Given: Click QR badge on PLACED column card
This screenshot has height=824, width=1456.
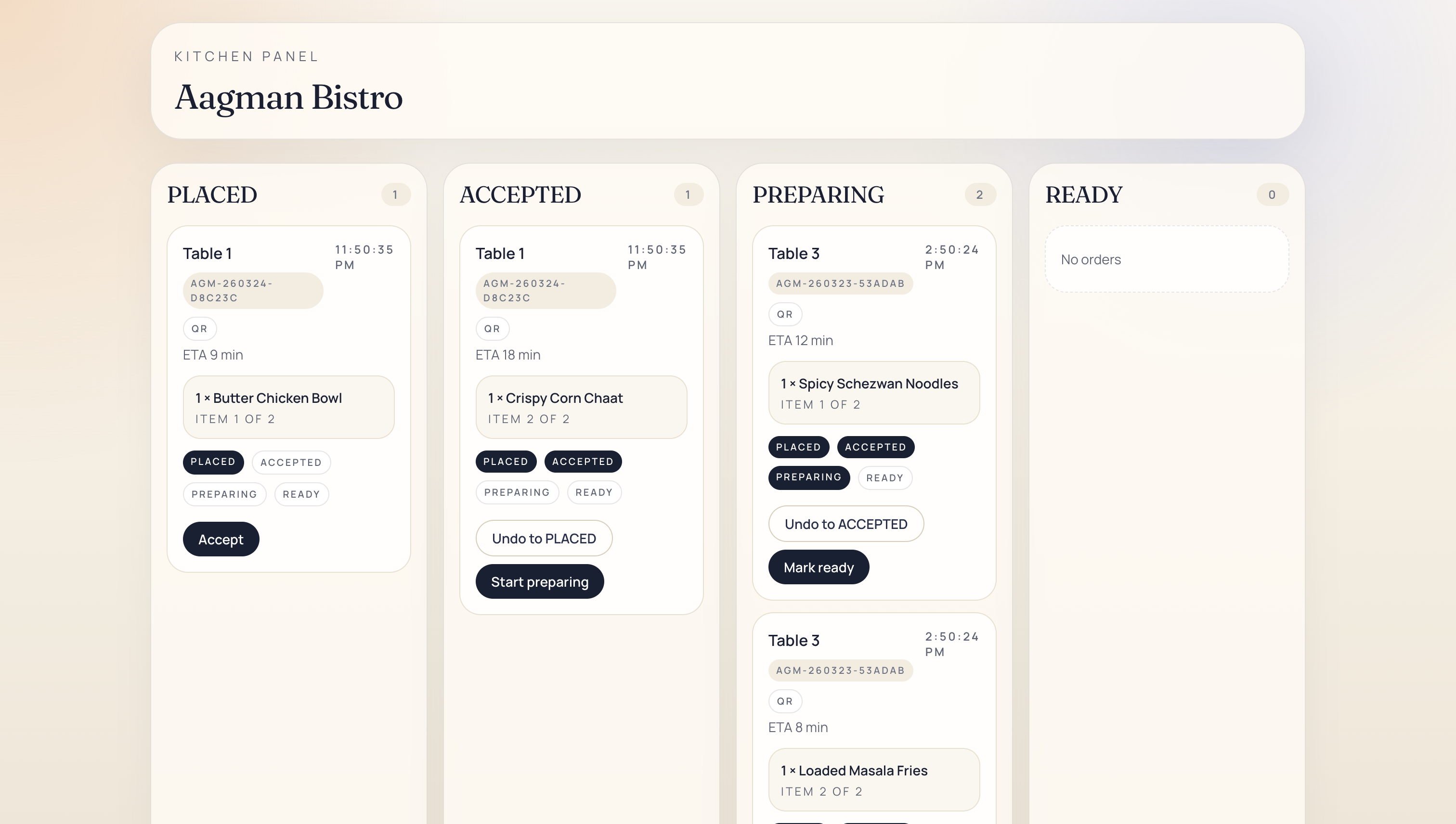Looking at the screenshot, I should tap(199, 328).
